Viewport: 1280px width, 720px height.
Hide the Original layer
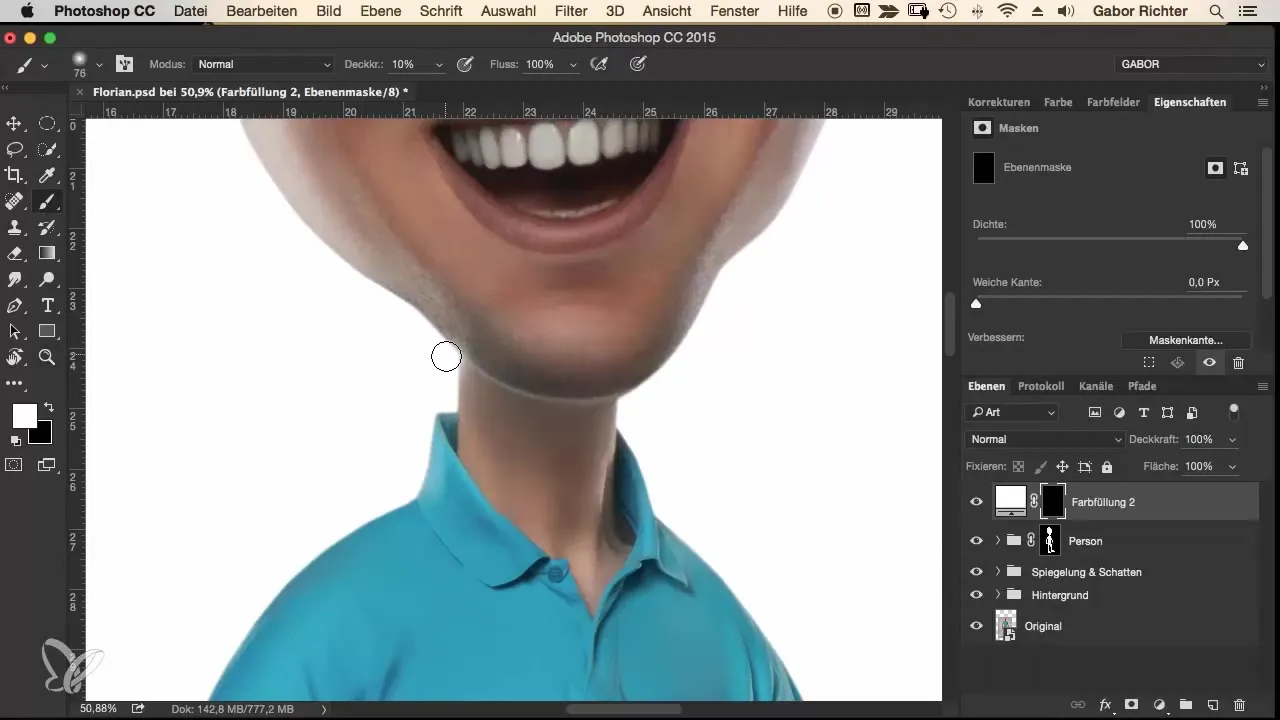977,626
